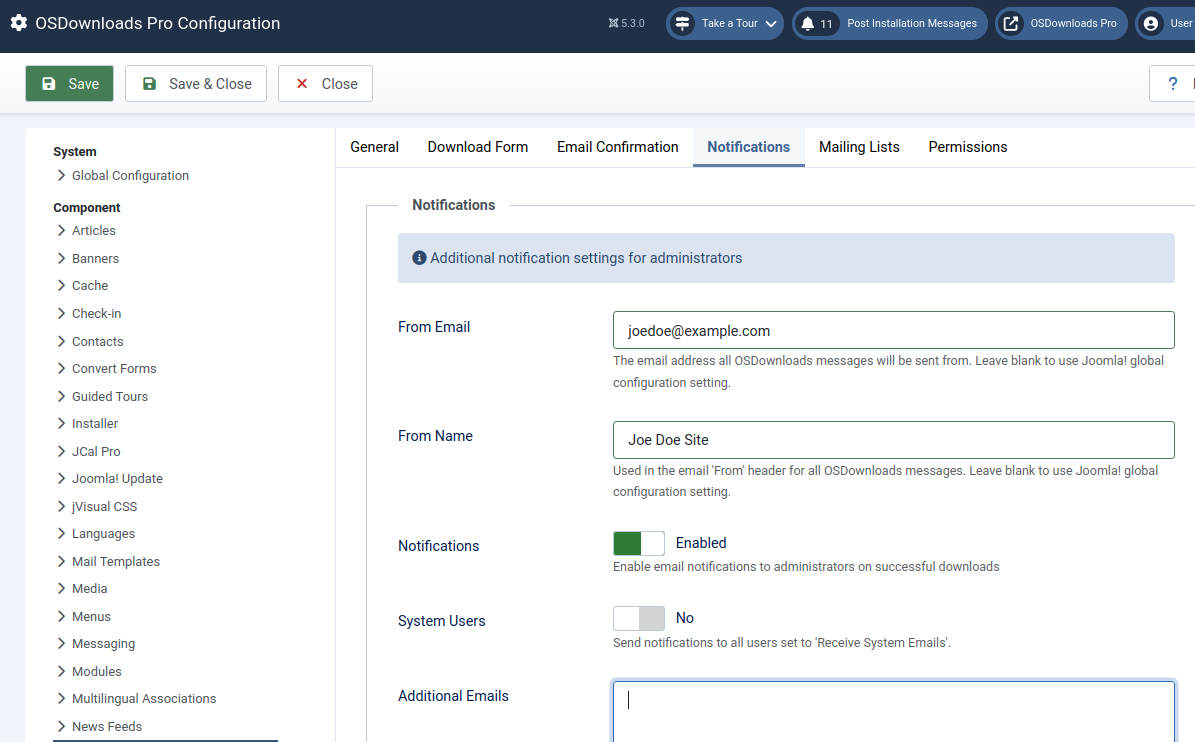Image resolution: width=1195 pixels, height=742 pixels.
Task: Click the floppy disk icon on green Save
Action: point(49,84)
